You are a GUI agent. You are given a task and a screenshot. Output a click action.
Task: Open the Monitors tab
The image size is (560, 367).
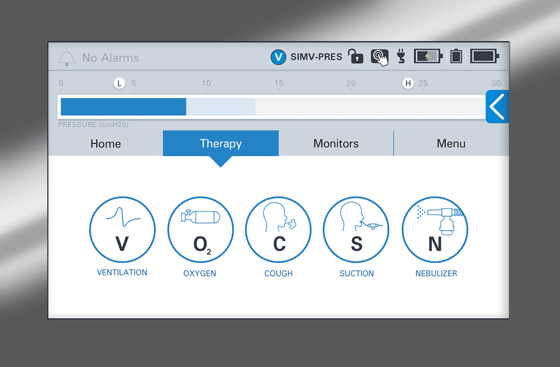point(336,144)
